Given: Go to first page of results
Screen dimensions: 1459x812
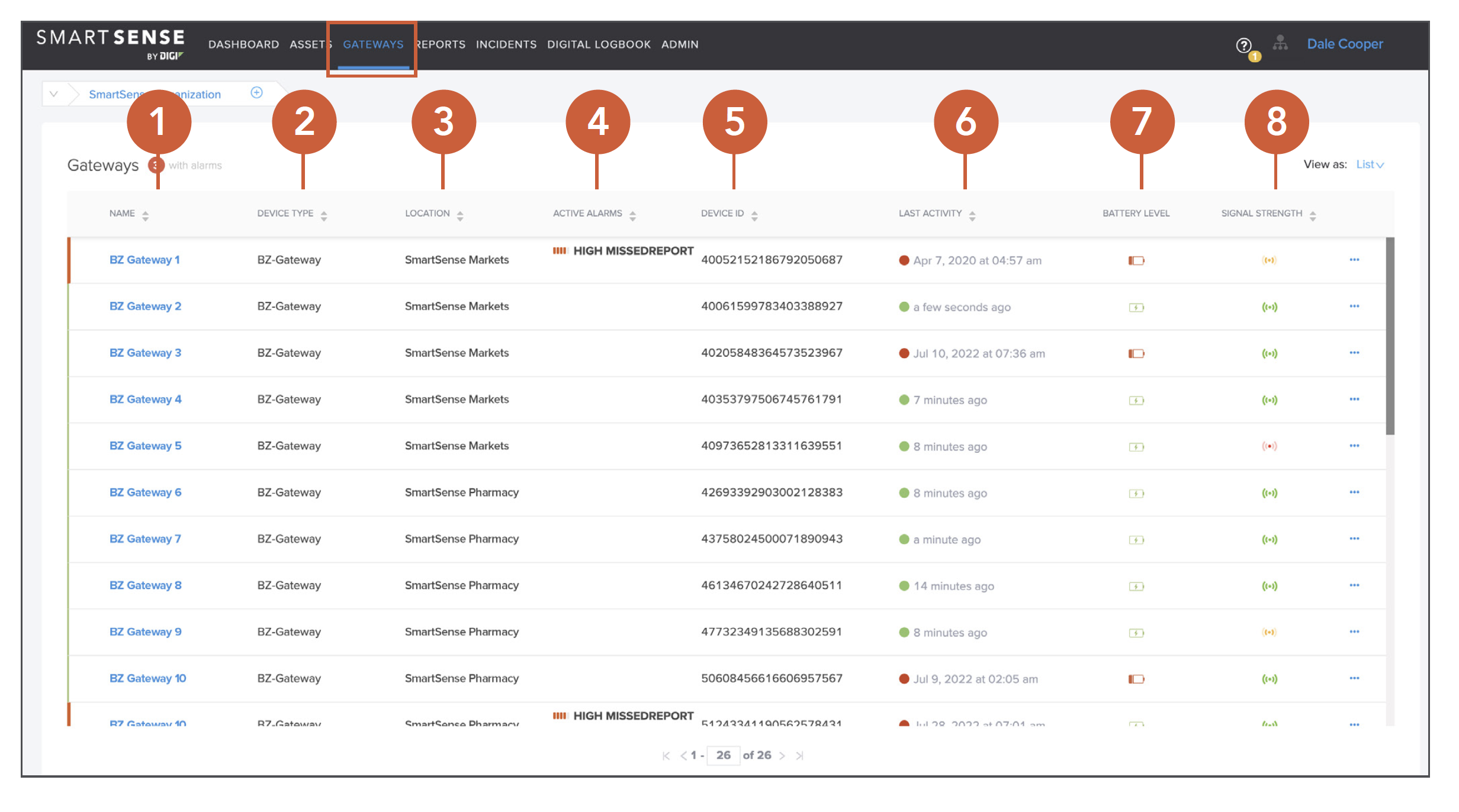Looking at the screenshot, I should [666, 756].
